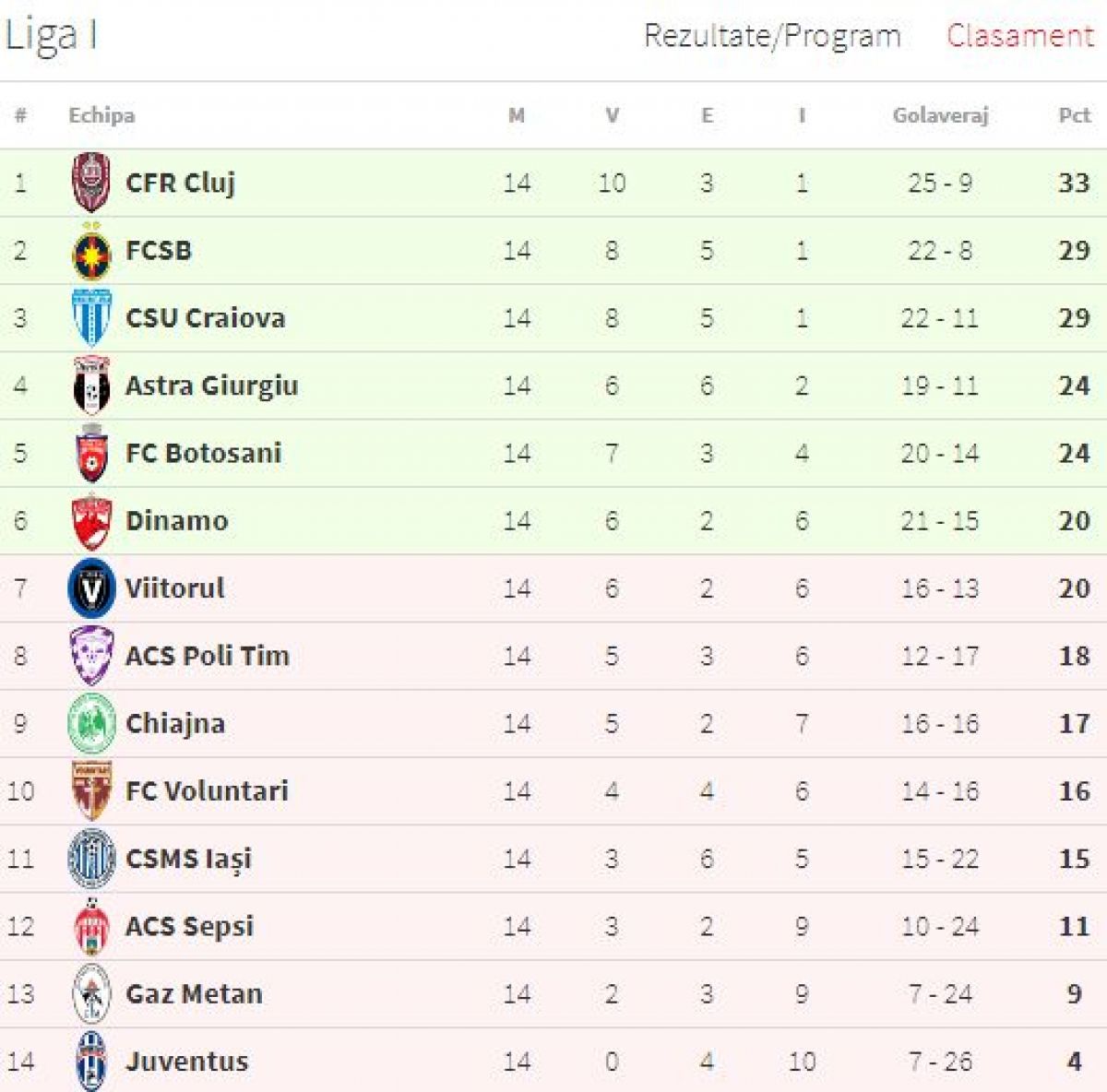This screenshot has height=1092, width=1107.
Task: Select the Juventus team badge
Action: [91, 1062]
